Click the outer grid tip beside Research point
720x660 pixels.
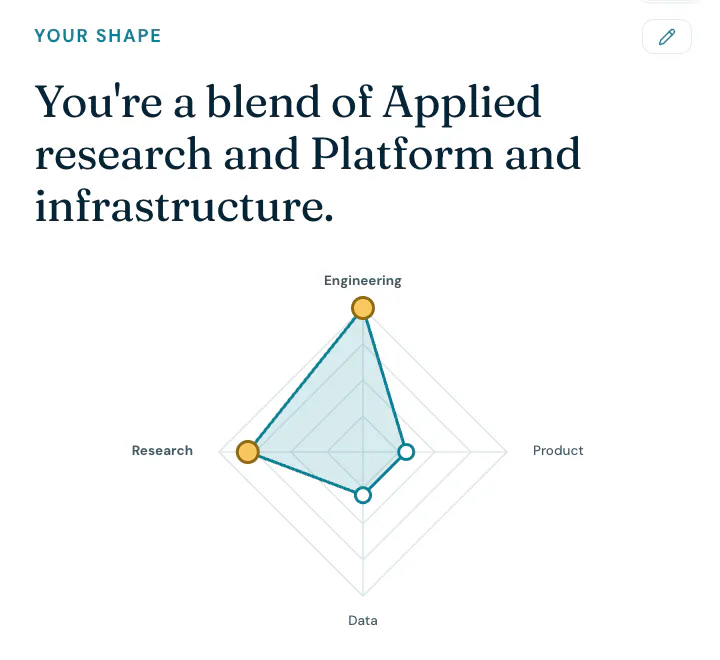click(219, 452)
